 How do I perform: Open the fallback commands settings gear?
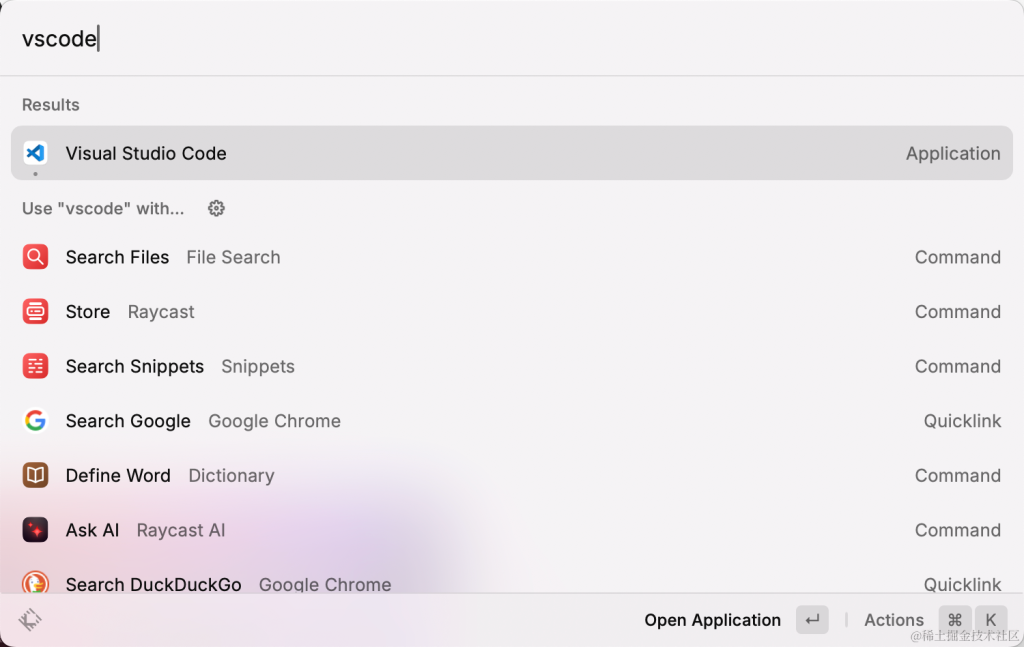pyautogui.click(x=216, y=208)
